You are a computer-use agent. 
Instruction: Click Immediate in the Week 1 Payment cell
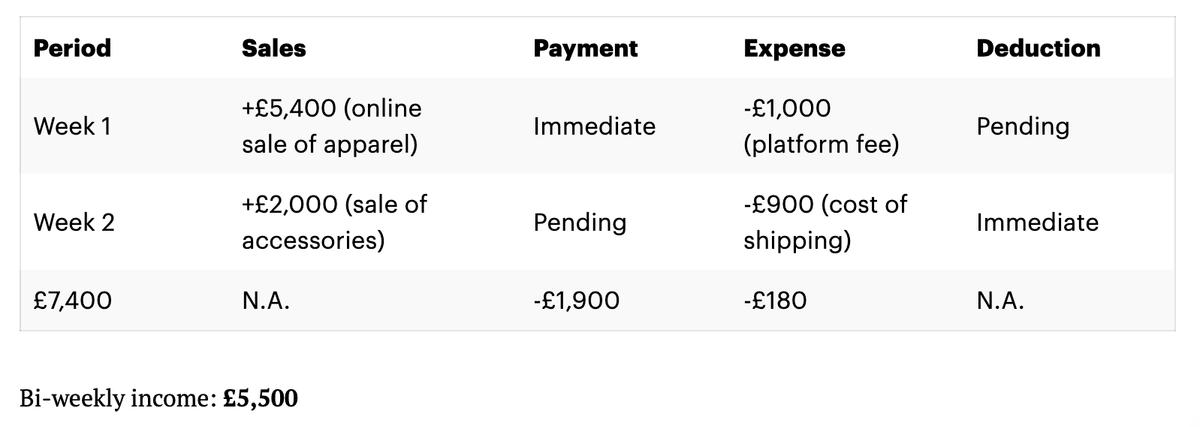(594, 127)
